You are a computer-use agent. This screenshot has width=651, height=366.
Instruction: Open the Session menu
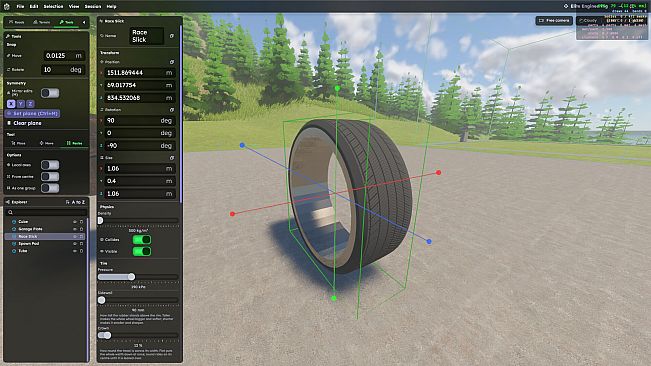93,7
